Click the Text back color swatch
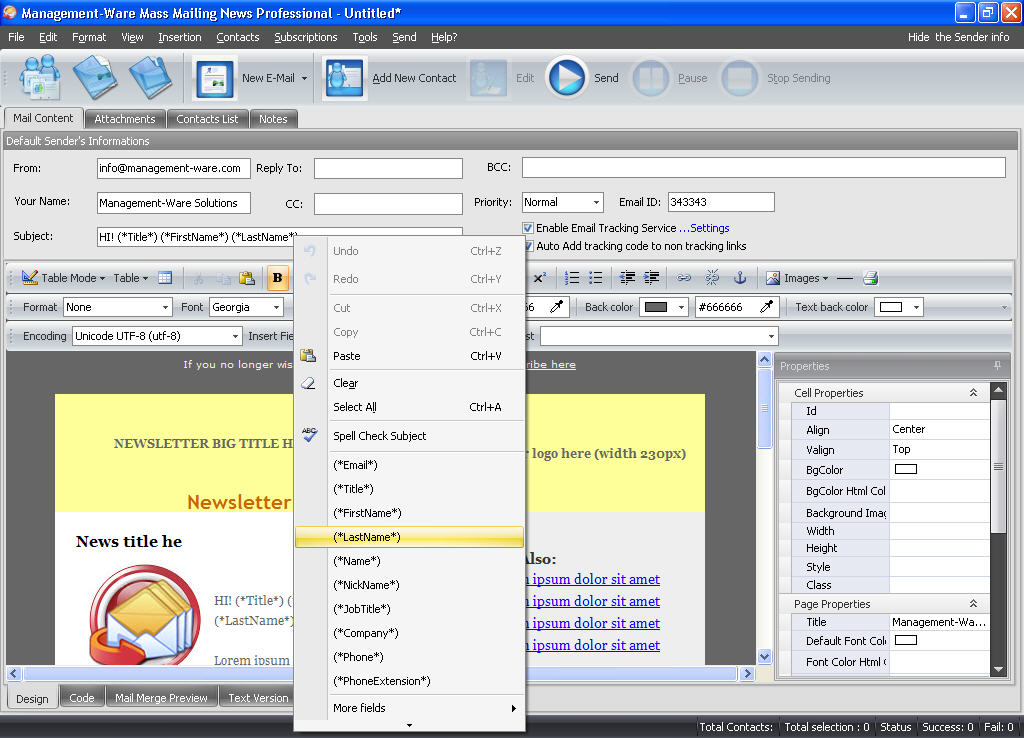Image resolution: width=1024 pixels, height=738 pixels. [x=890, y=307]
